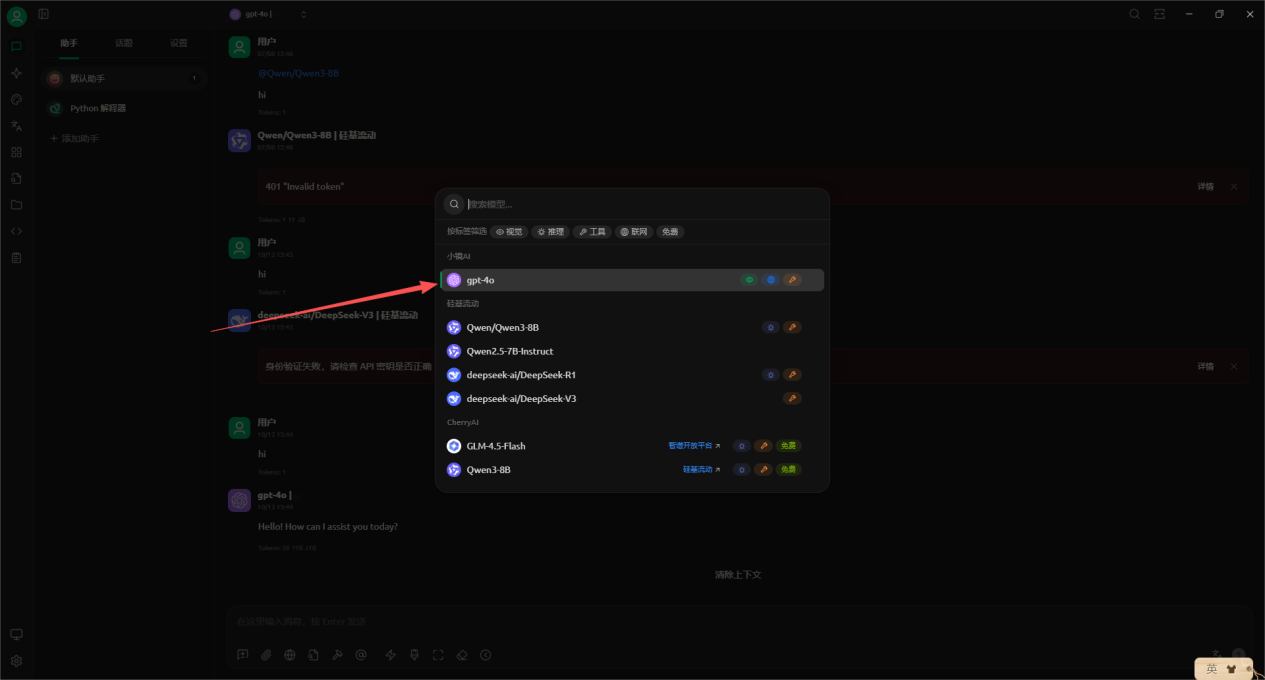Image resolution: width=1265 pixels, height=680 pixels.
Task: Click the expand input box icon
Action: (438, 655)
